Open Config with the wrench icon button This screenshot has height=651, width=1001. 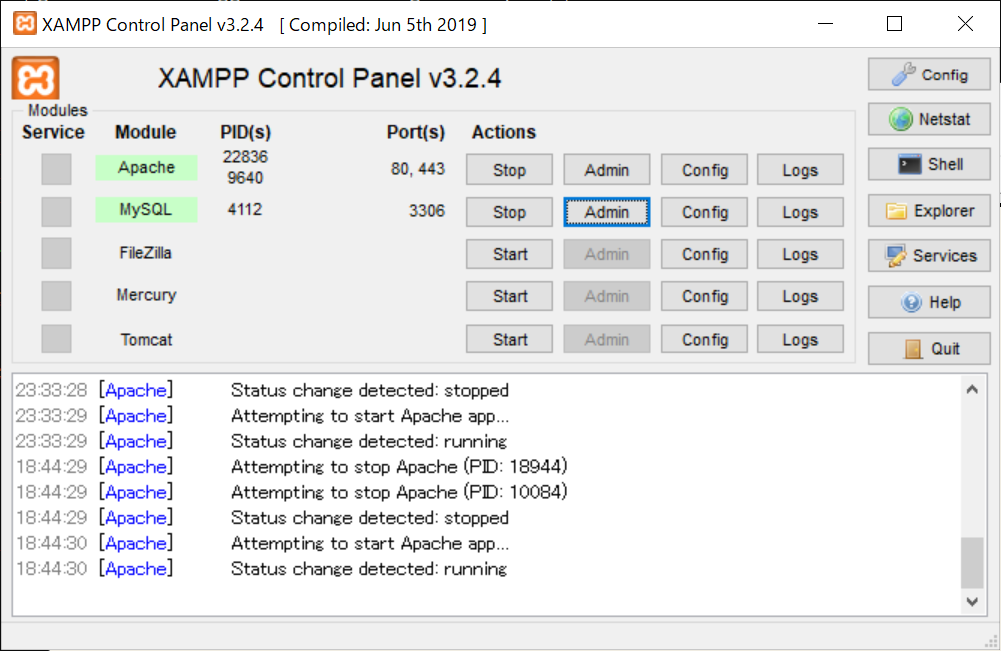929,75
